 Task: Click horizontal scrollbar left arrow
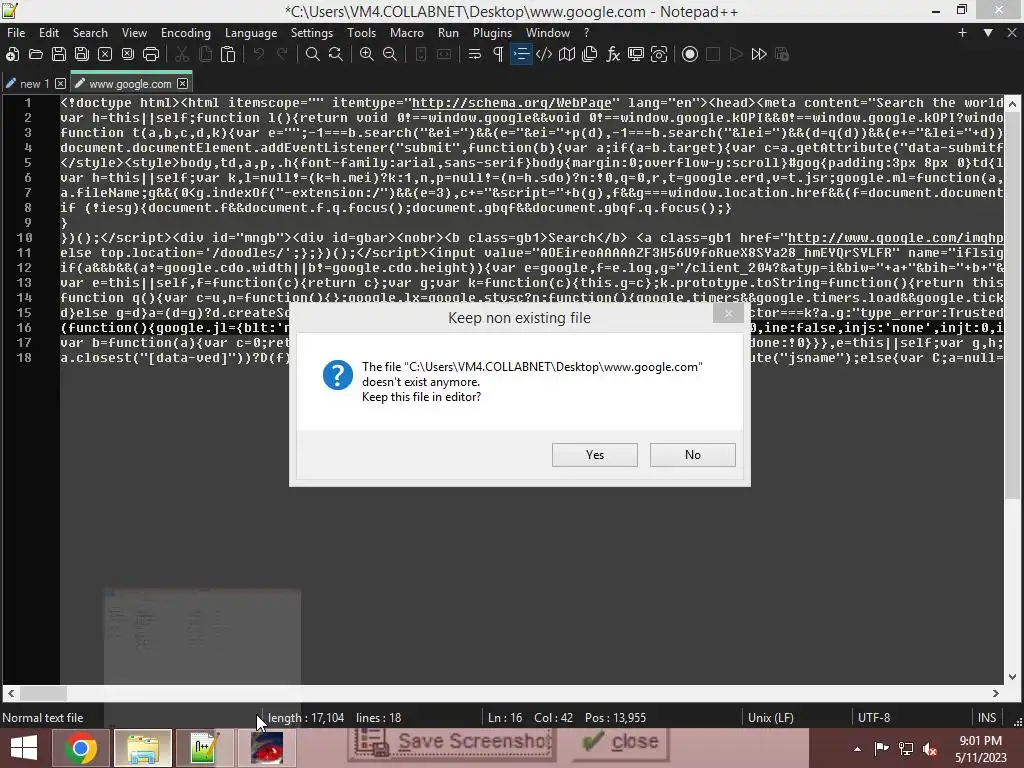coord(10,693)
